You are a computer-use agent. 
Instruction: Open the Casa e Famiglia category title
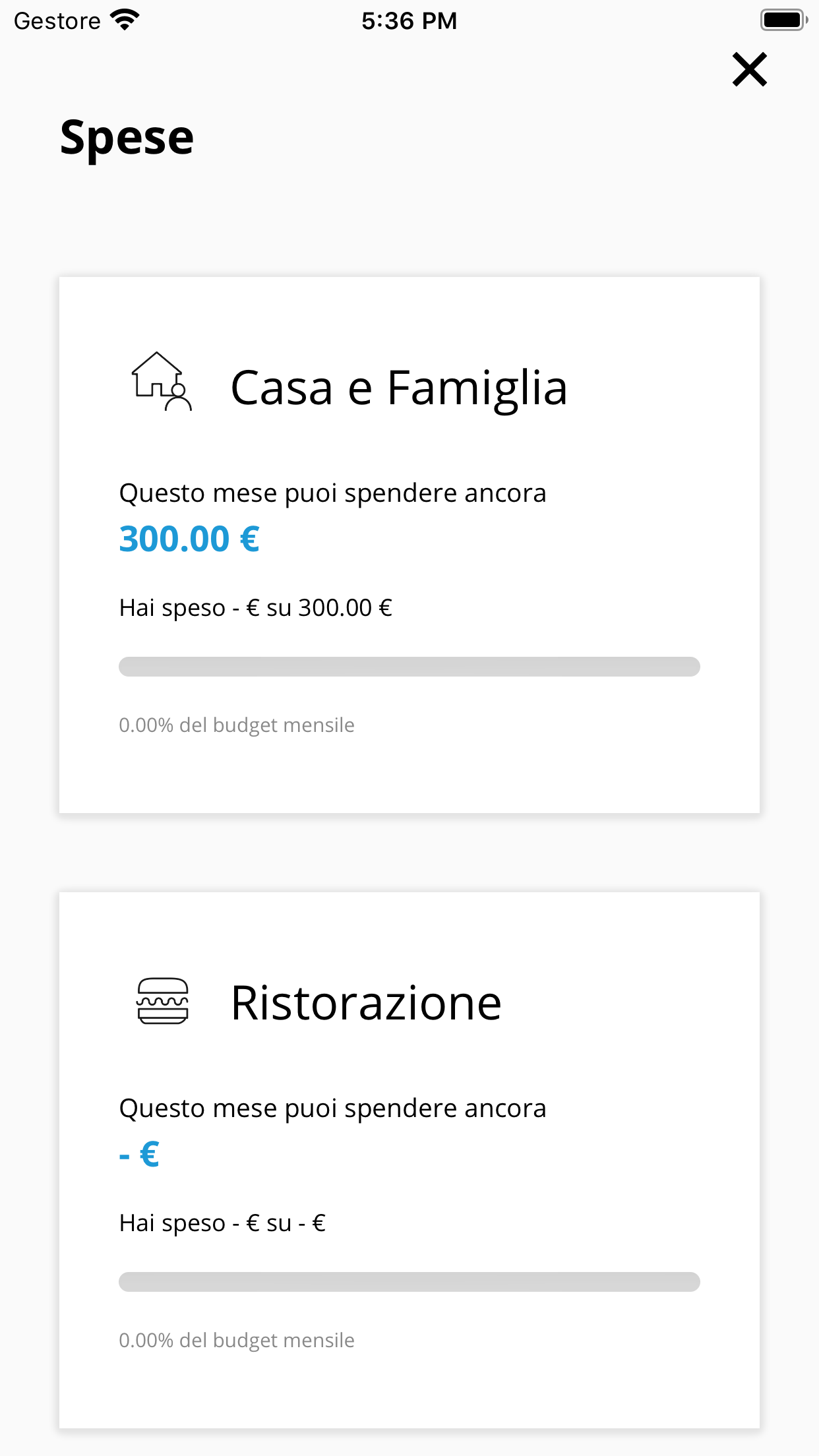coord(398,388)
